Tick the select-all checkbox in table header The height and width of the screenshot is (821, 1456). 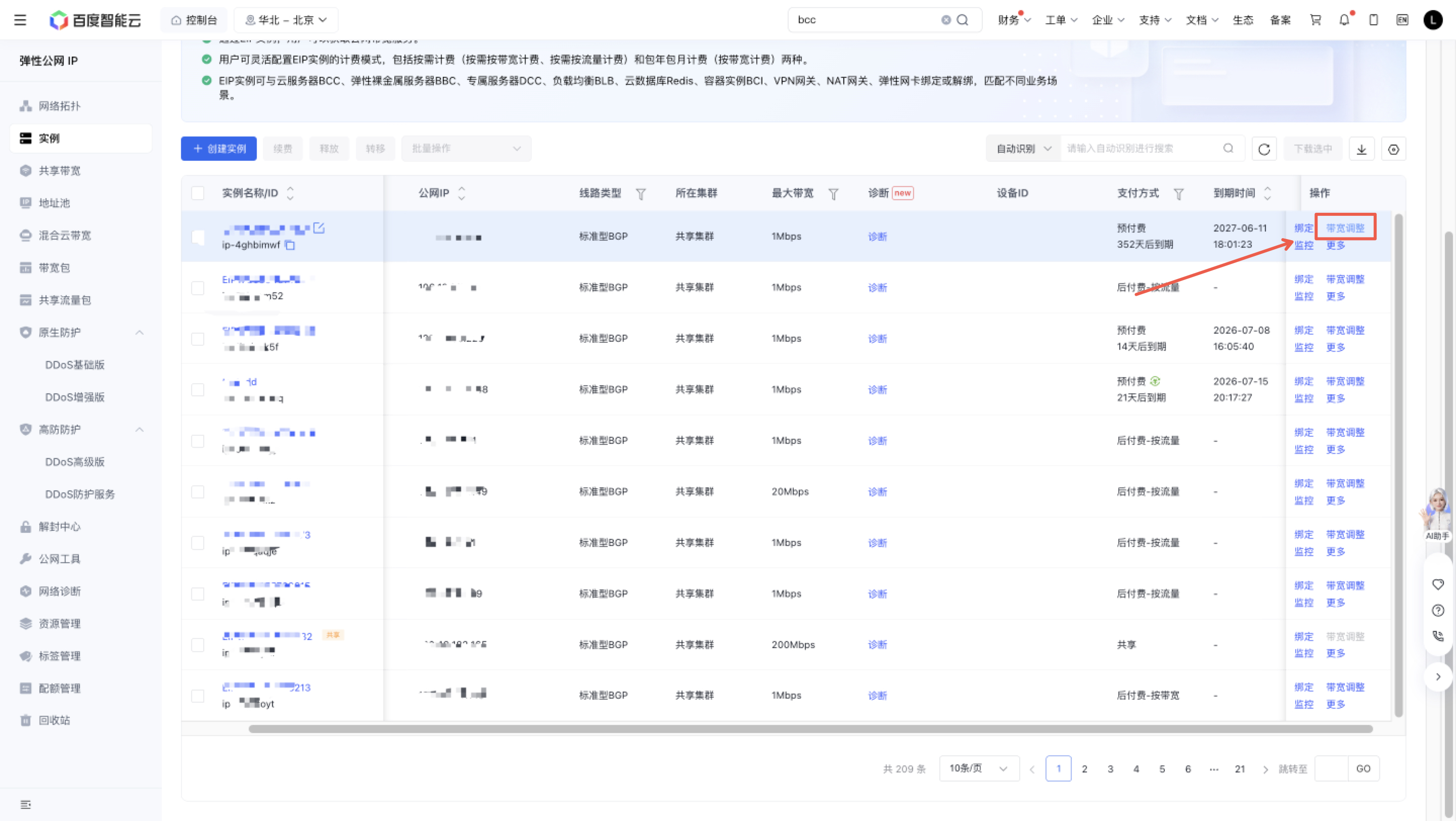point(198,193)
